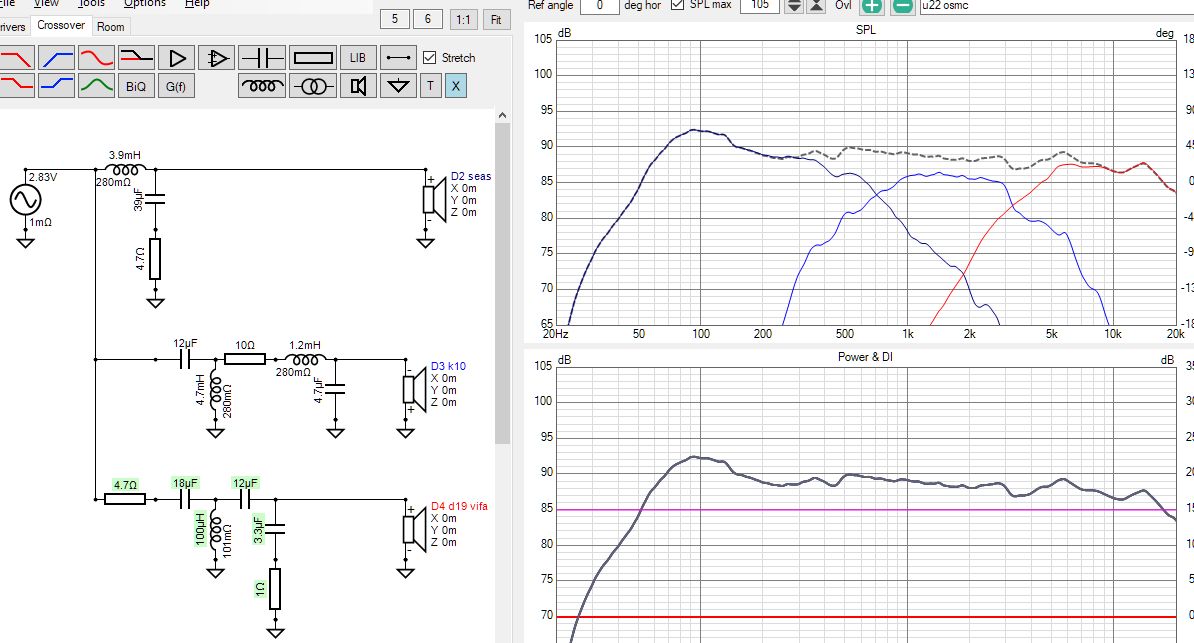Screen dimensions: 1194x643
Task: Select the black-and-red crossing slope icon
Action: pyautogui.click(x=136, y=58)
